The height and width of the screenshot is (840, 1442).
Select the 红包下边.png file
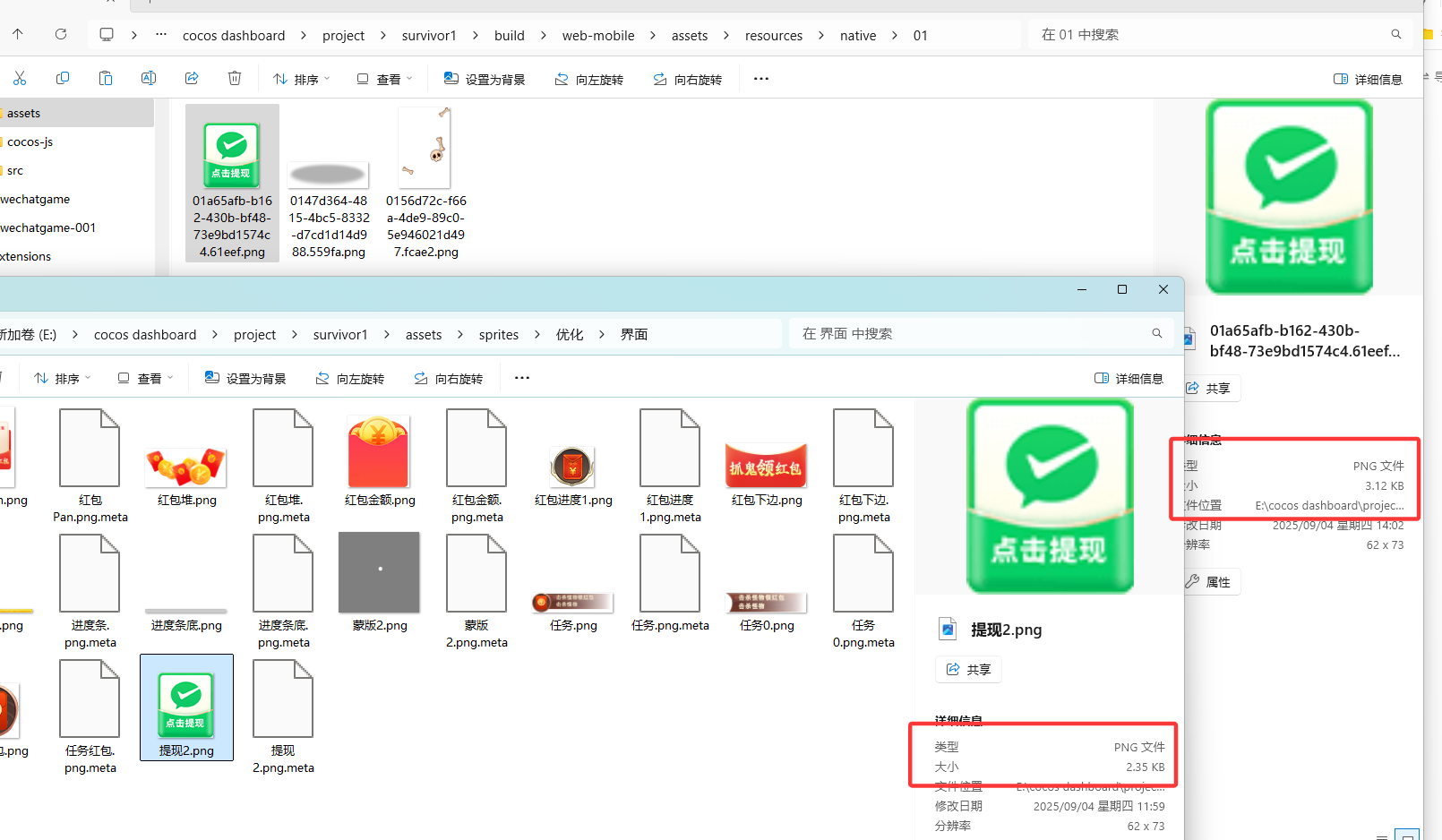pyautogui.click(x=767, y=475)
